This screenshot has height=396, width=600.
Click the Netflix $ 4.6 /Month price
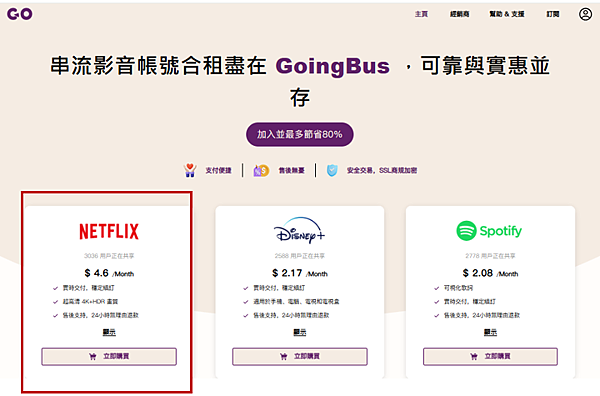(109, 273)
